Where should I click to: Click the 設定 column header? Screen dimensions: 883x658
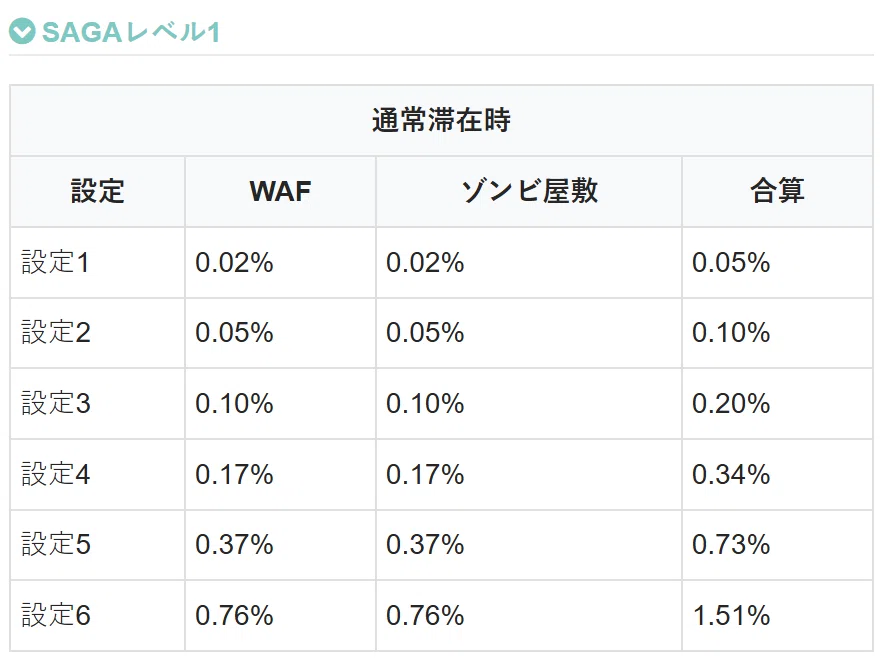tap(97, 192)
